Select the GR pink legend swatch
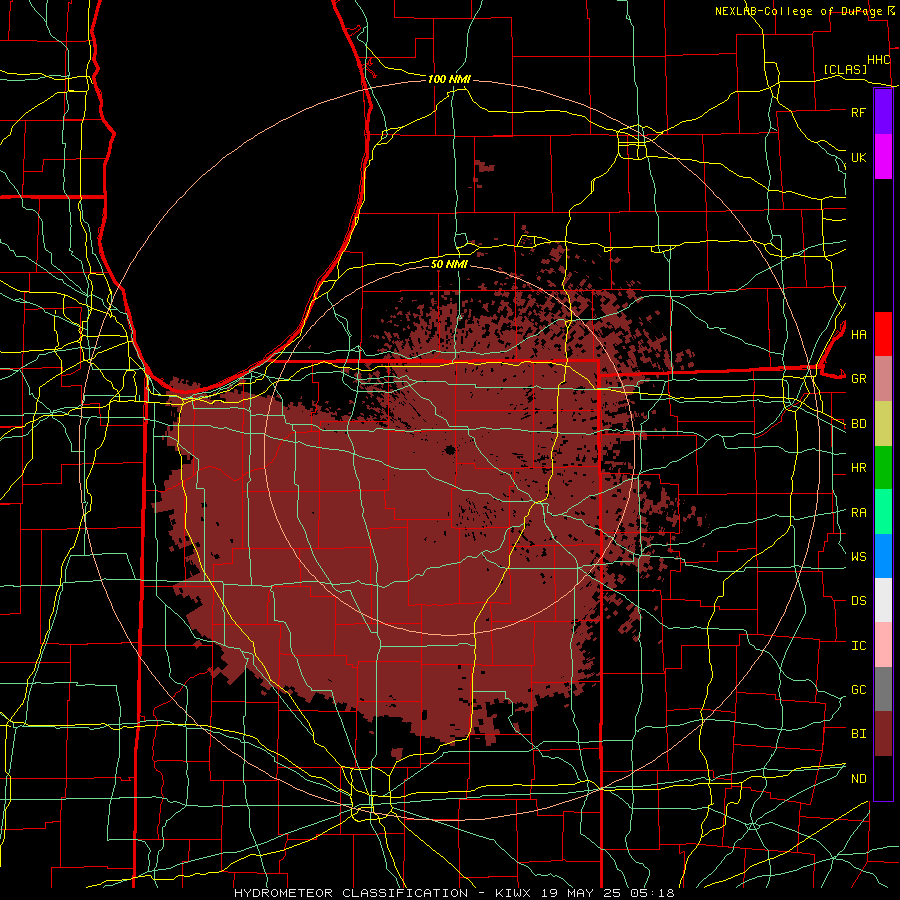The image size is (900, 900). (883, 378)
